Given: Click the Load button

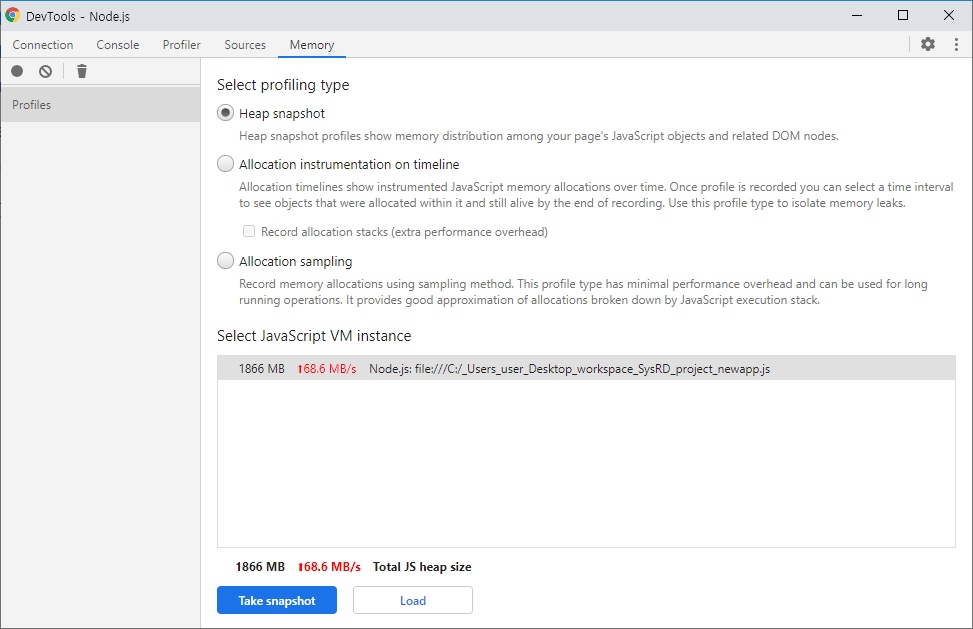Looking at the screenshot, I should (x=413, y=600).
